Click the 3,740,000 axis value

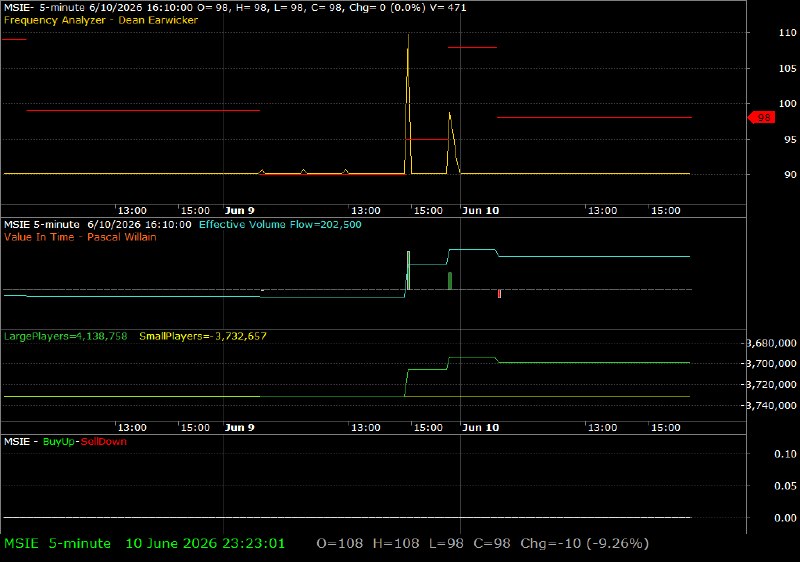771,405
